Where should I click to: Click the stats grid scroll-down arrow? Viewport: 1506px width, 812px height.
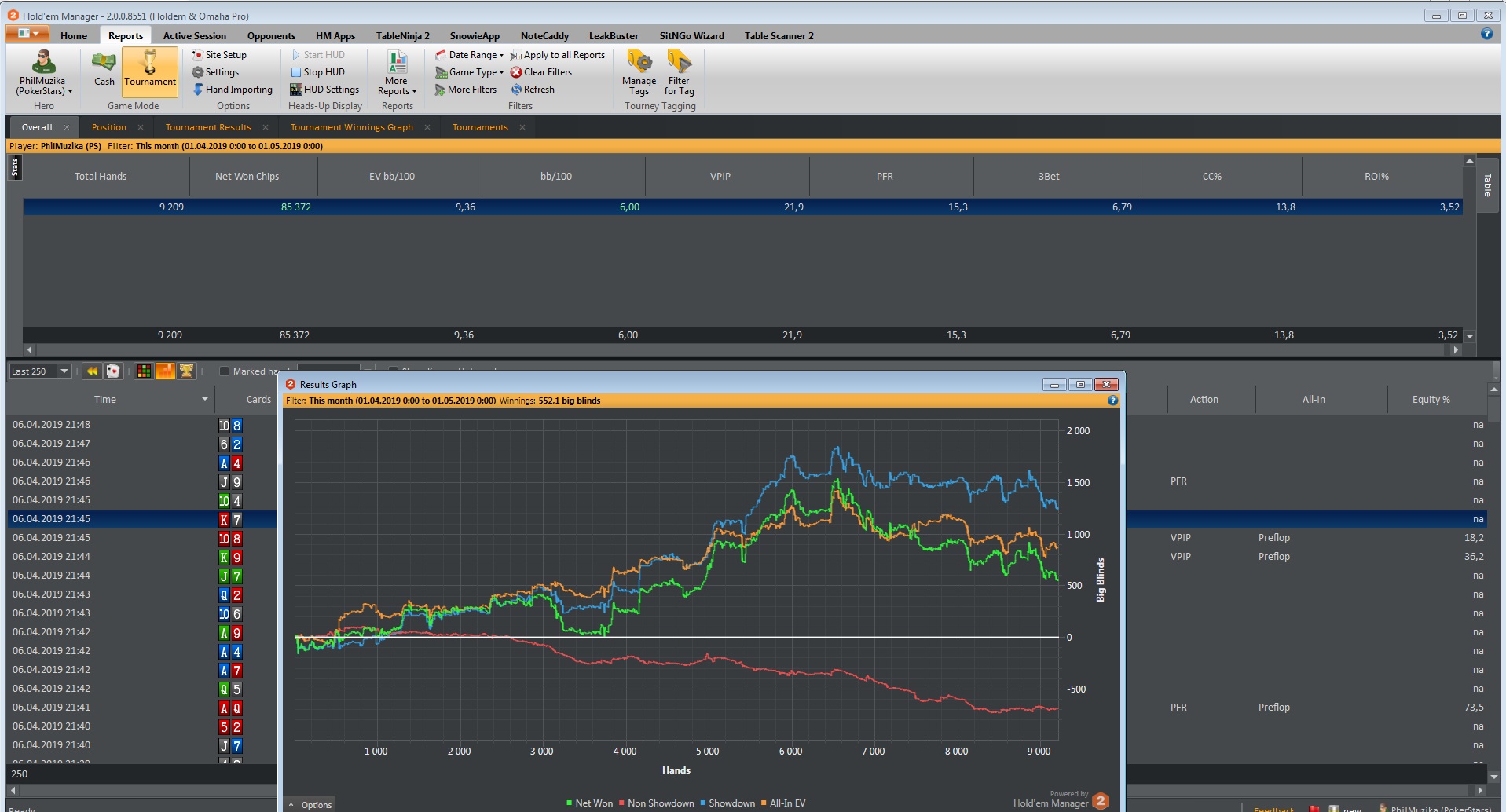coord(1469,336)
